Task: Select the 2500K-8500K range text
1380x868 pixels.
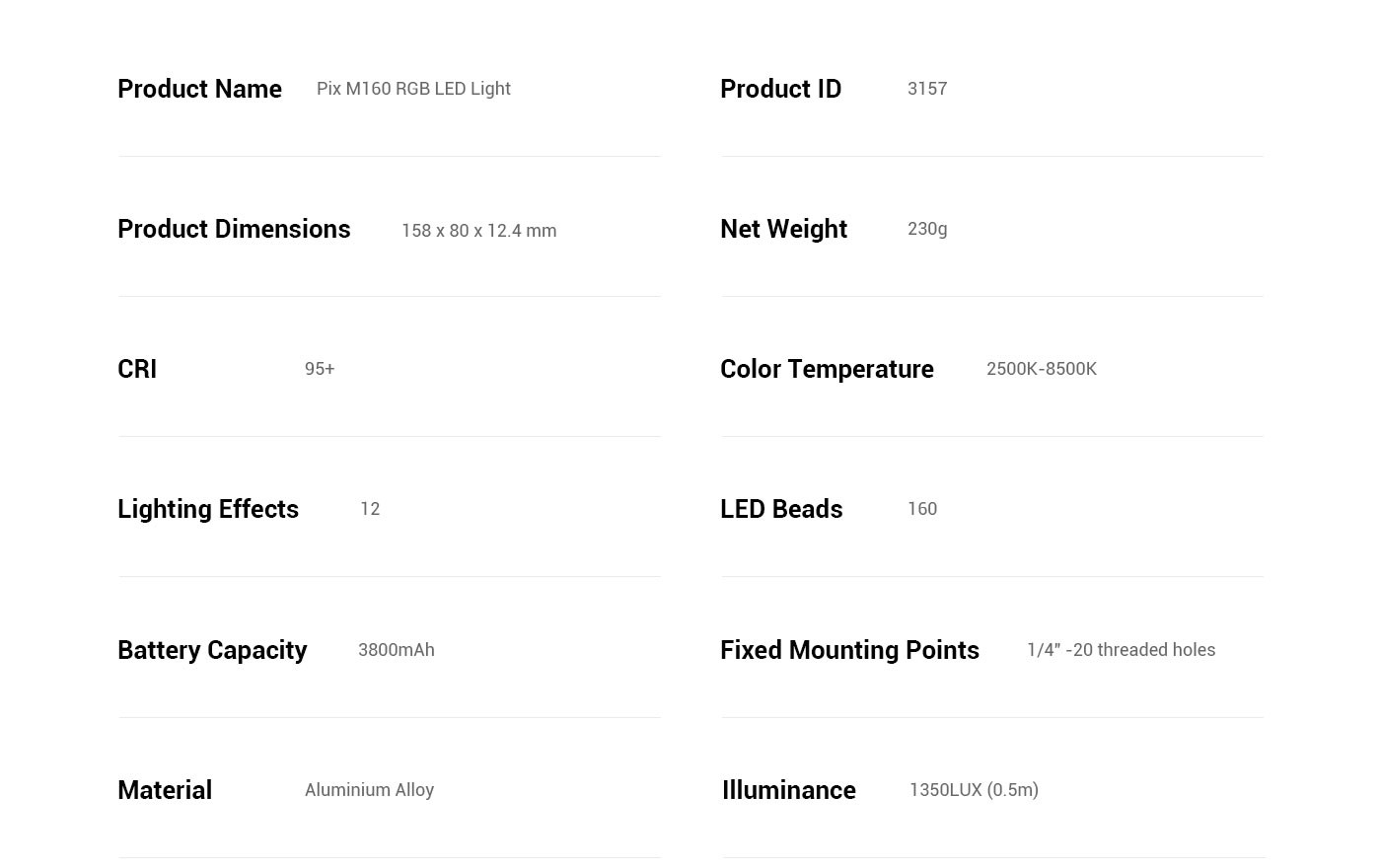Action: click(x=1042, y=369)
